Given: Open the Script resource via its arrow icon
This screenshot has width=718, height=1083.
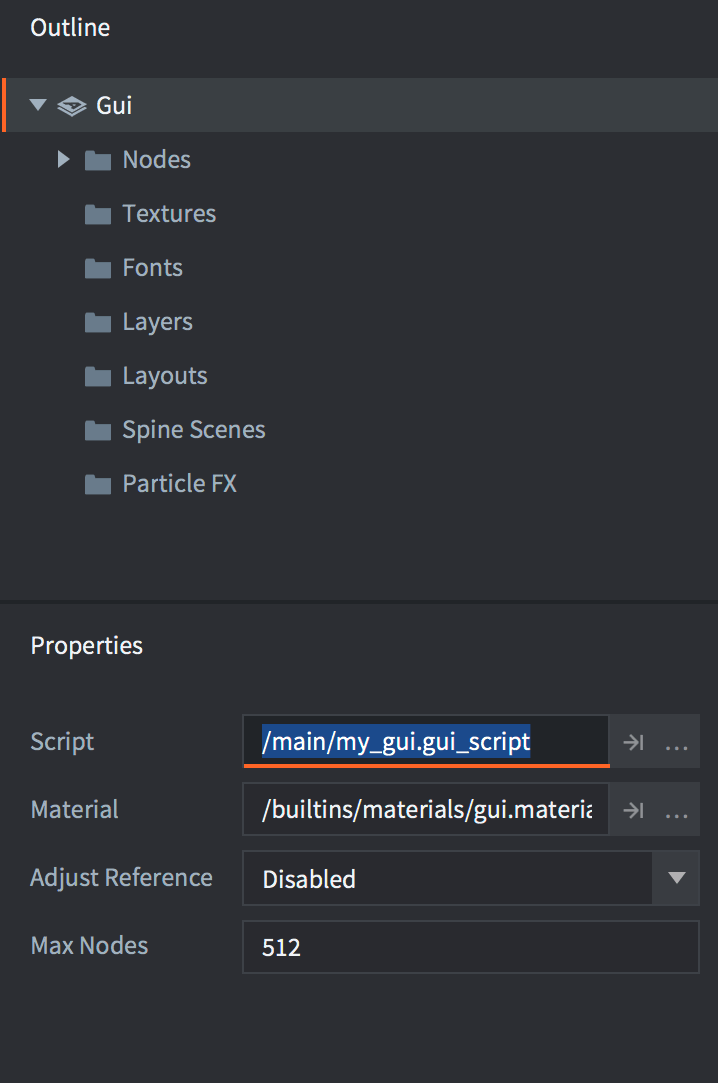Looking at the screenshot, I should pos(633,743).
